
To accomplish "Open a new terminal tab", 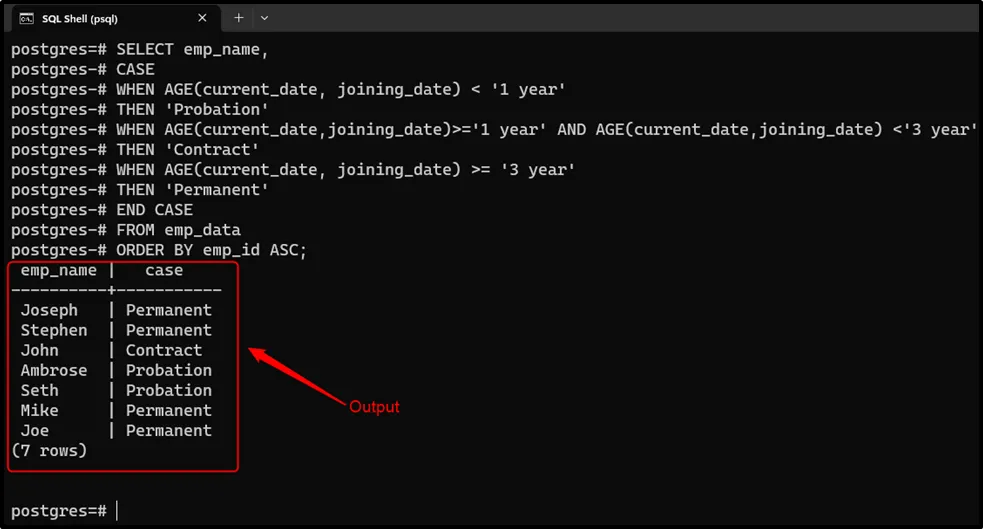I will pos(238,18).
